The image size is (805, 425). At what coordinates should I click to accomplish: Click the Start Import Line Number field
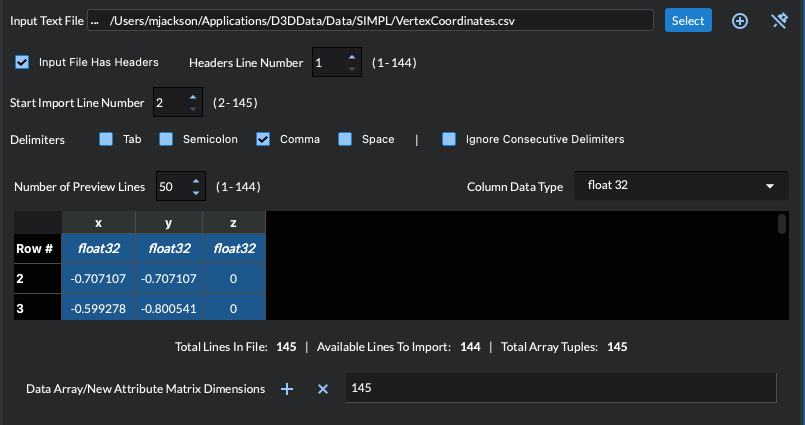(169, 103)
